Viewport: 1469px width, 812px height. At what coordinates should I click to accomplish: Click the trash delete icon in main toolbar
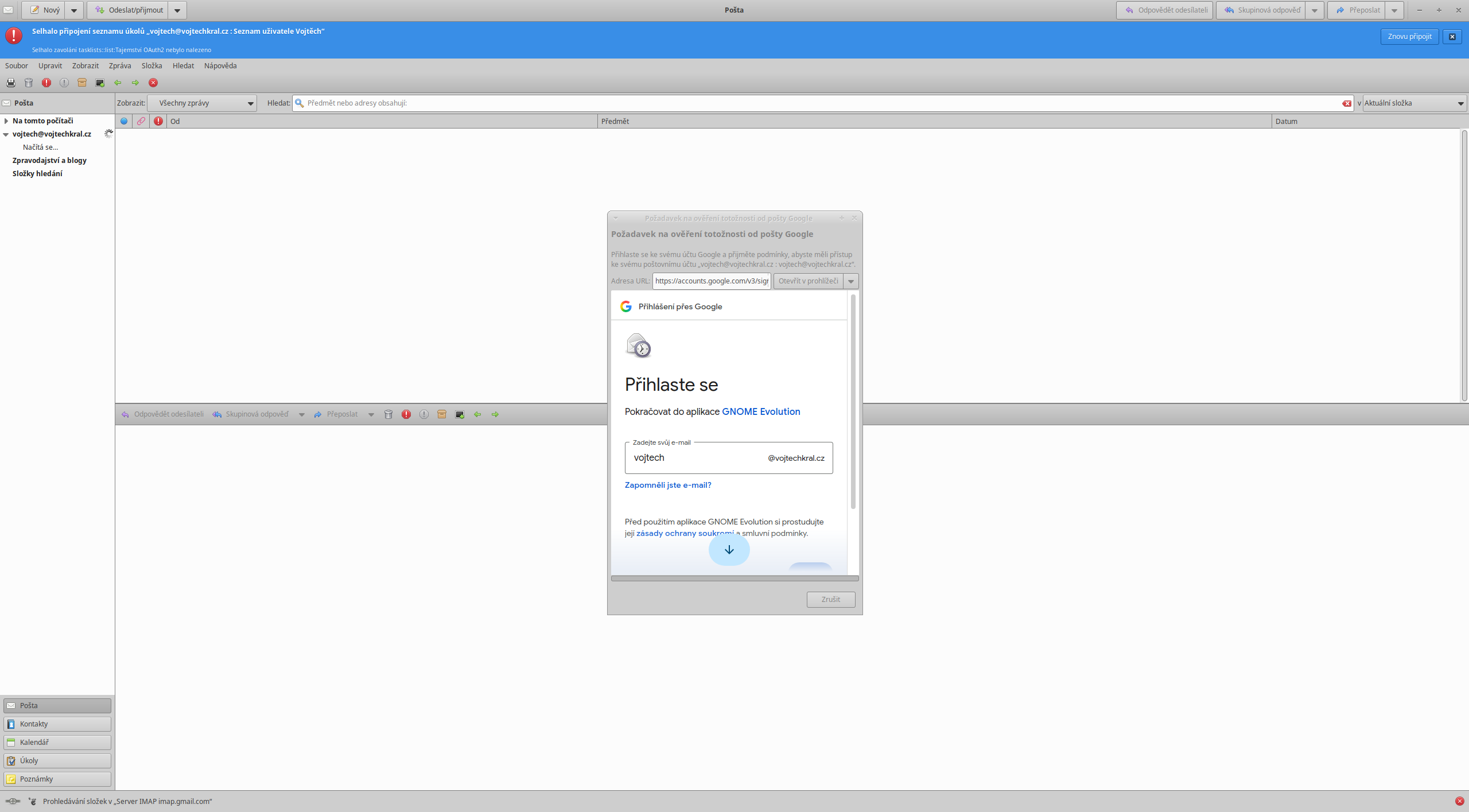click(29, 83)
